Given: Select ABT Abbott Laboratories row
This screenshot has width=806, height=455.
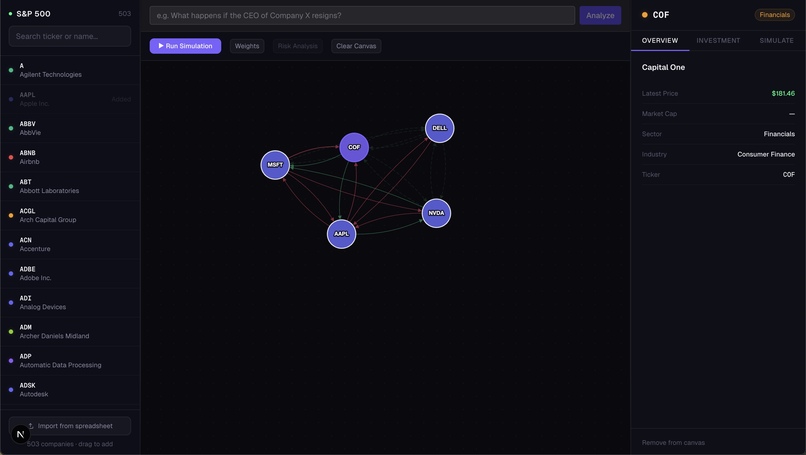Looking at the screenshot, I should tap(70, 186).
